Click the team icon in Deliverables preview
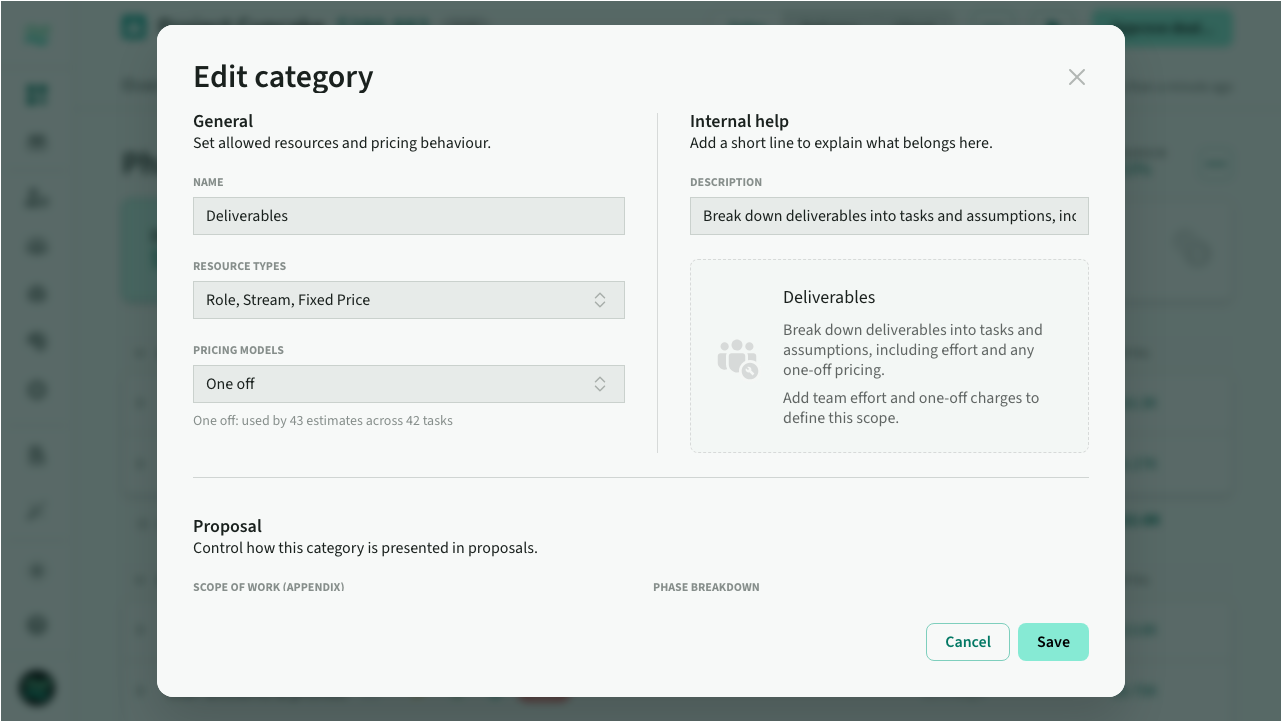The image size is (1282, 722). [737, 358]
